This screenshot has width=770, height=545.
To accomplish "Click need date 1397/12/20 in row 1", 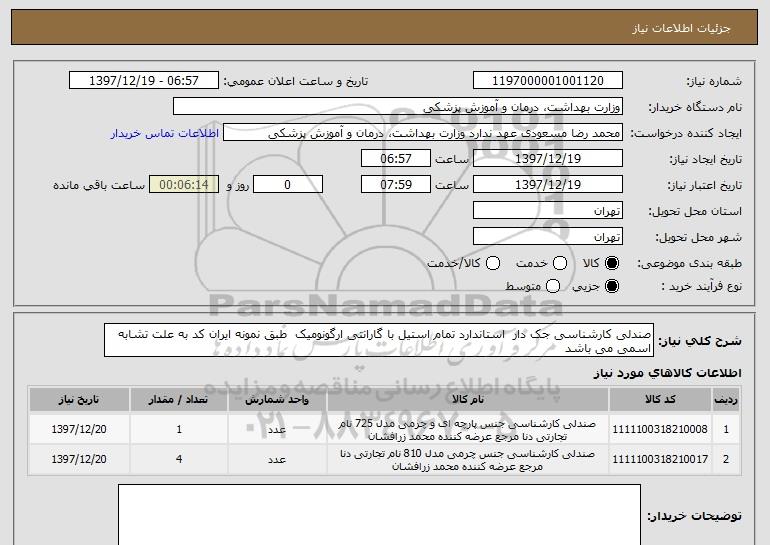I will point(79,430).
